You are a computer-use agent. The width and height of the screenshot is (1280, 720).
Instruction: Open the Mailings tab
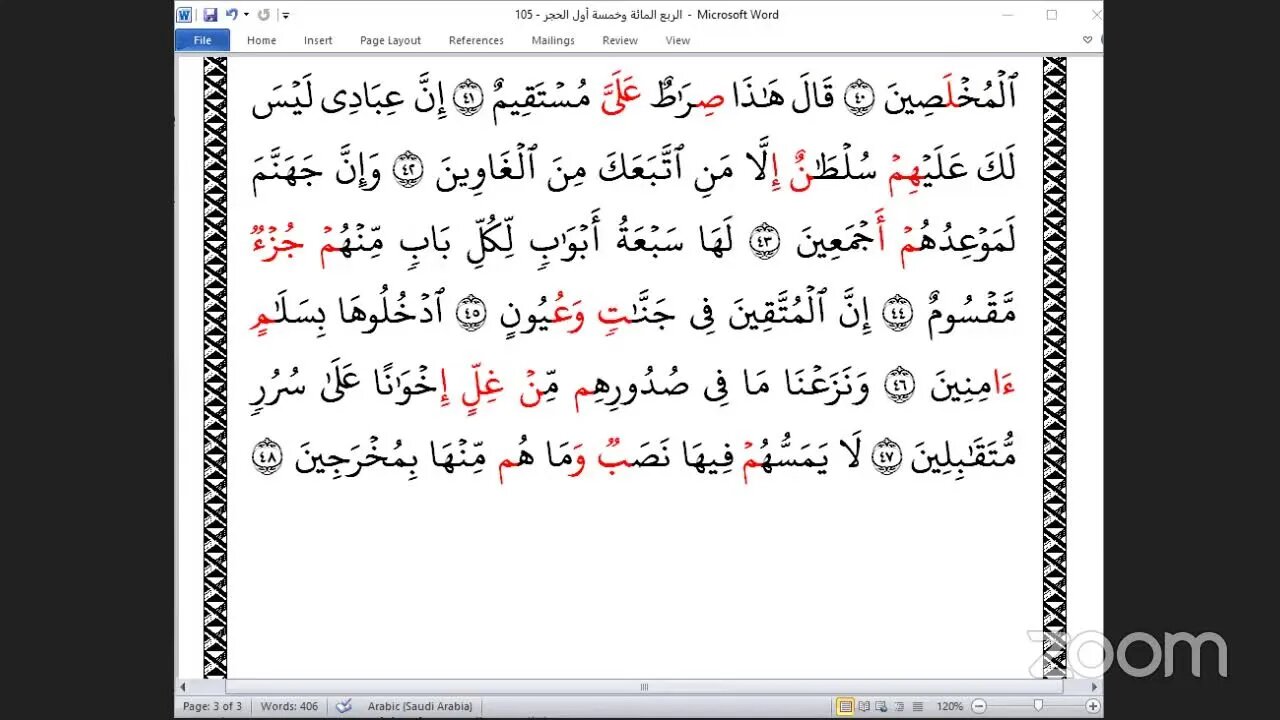point(553,40)
